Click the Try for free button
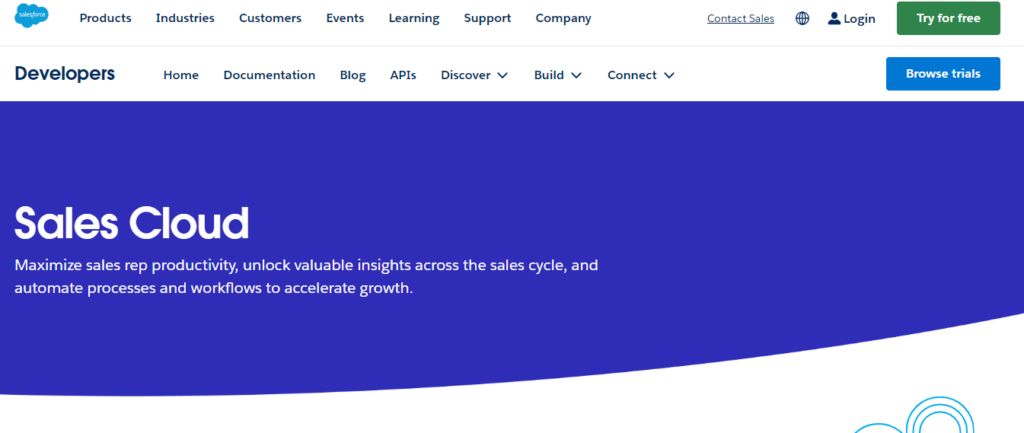The width and height of the screenshot is (1024, 433). [x=948, y=18]
